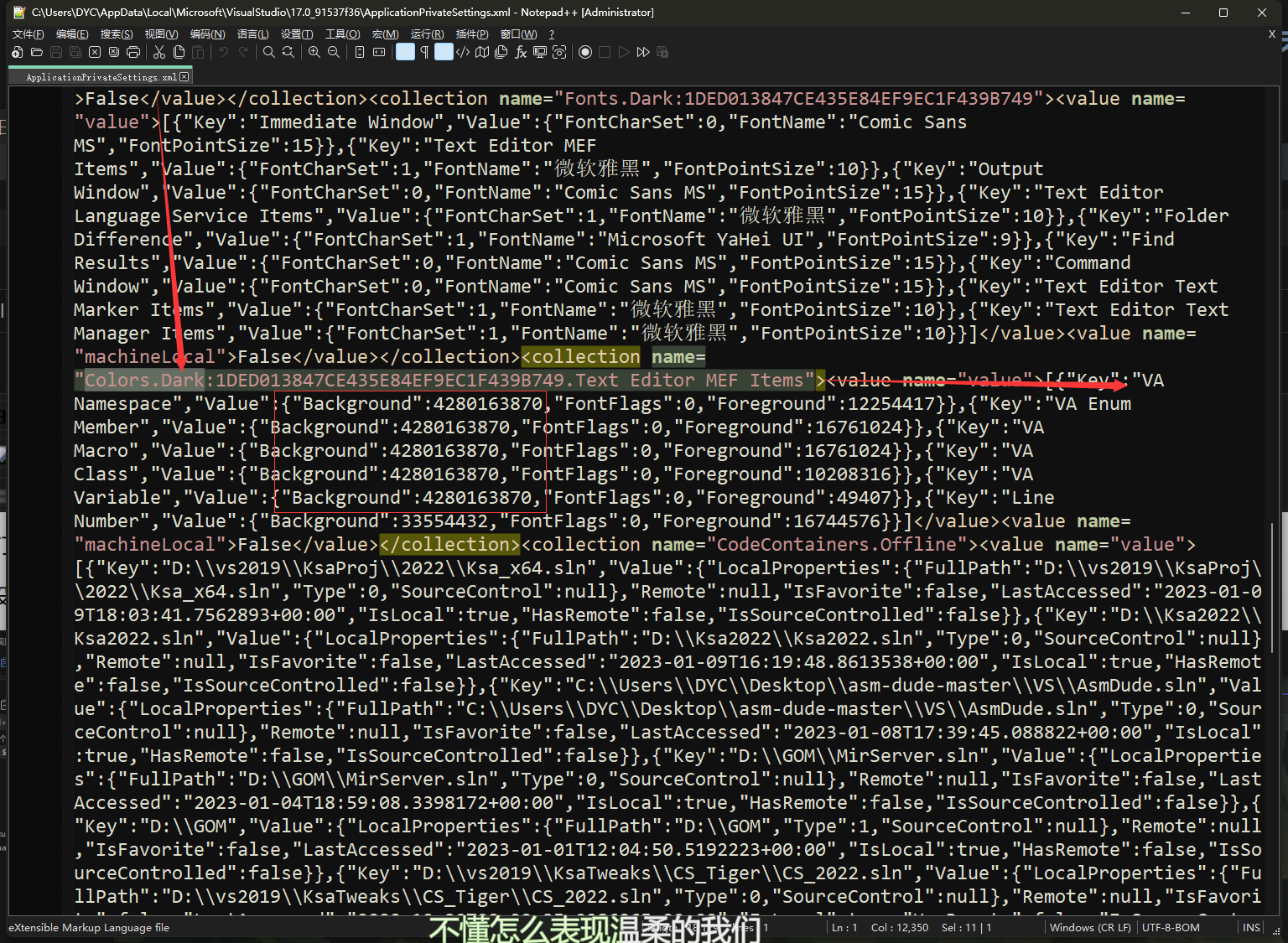Click the highlighted closing </collection> tag

tap(450, 545)
